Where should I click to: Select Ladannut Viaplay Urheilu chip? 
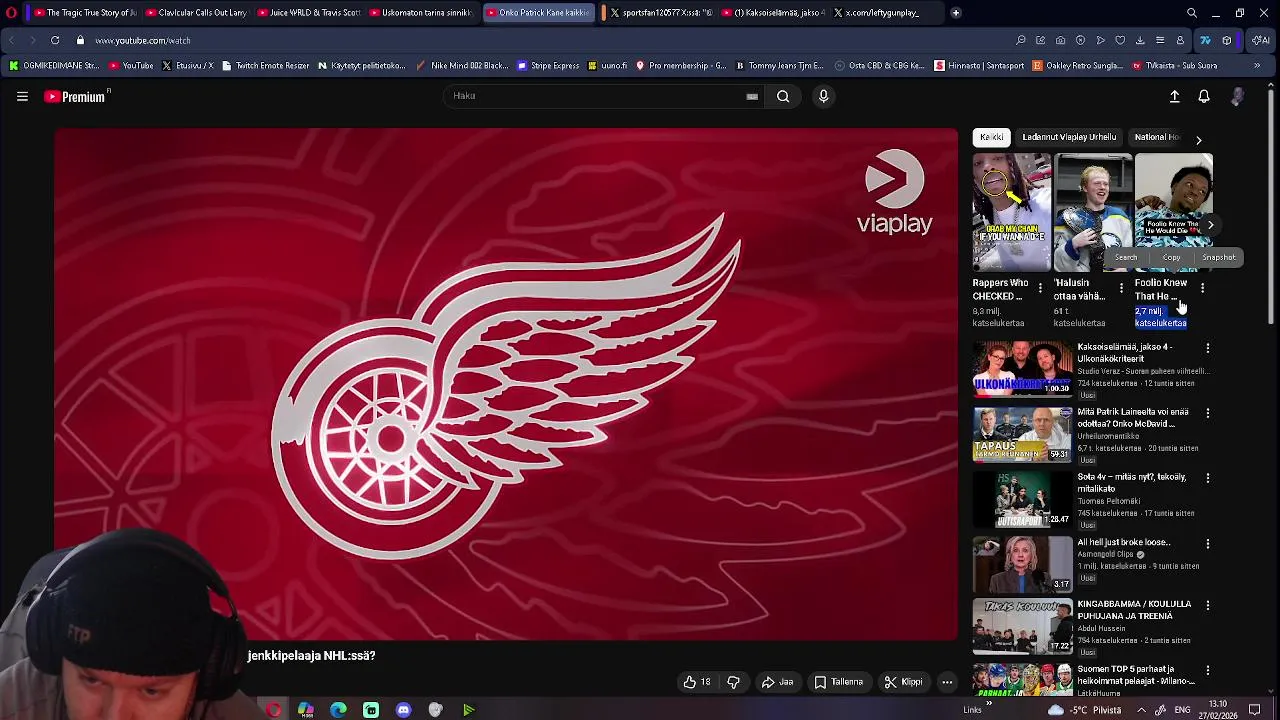1069,137
